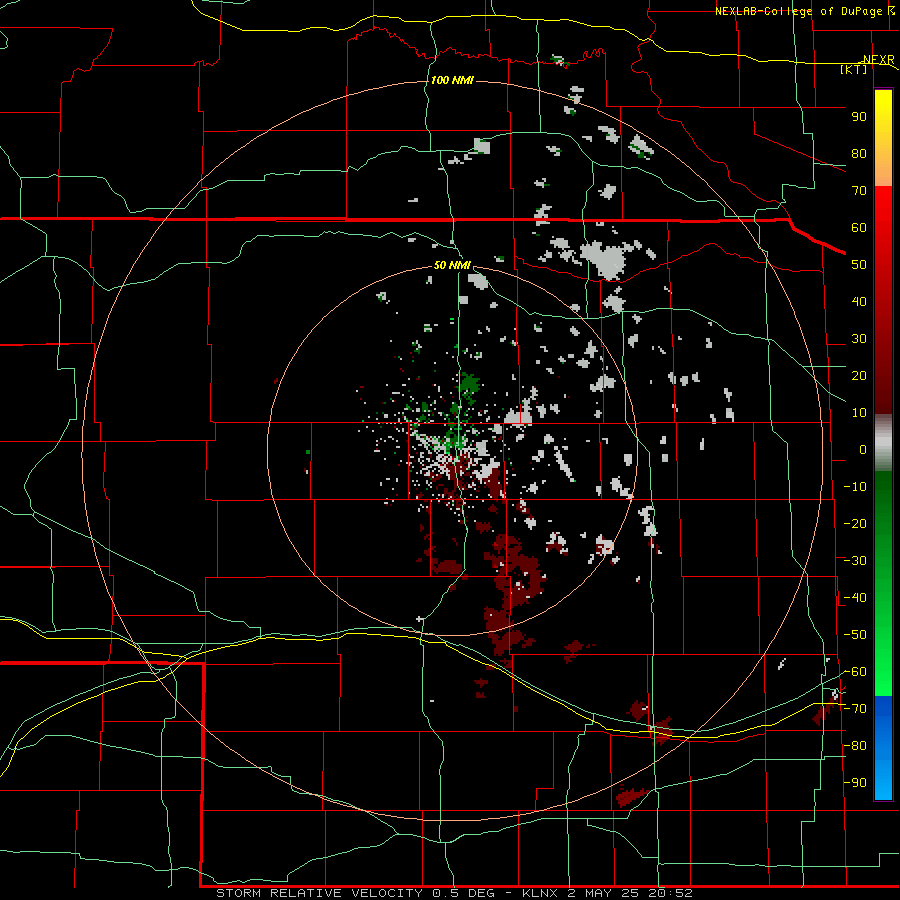Click the "100 NMI" range ring label
The width and height of the screenshot is (900, 900).
[x=452, y=80]
